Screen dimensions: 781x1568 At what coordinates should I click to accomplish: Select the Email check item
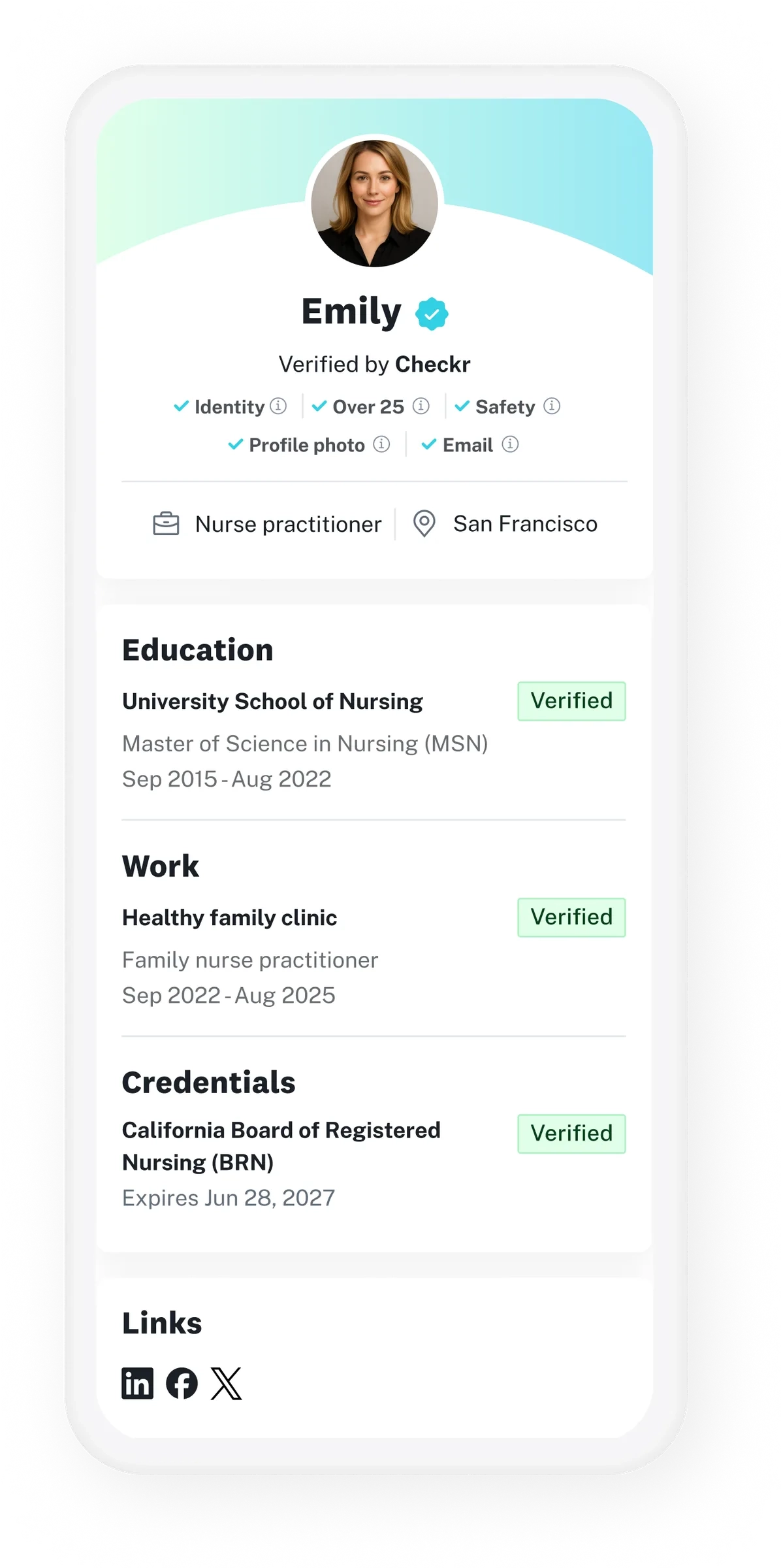click(470, 445)
